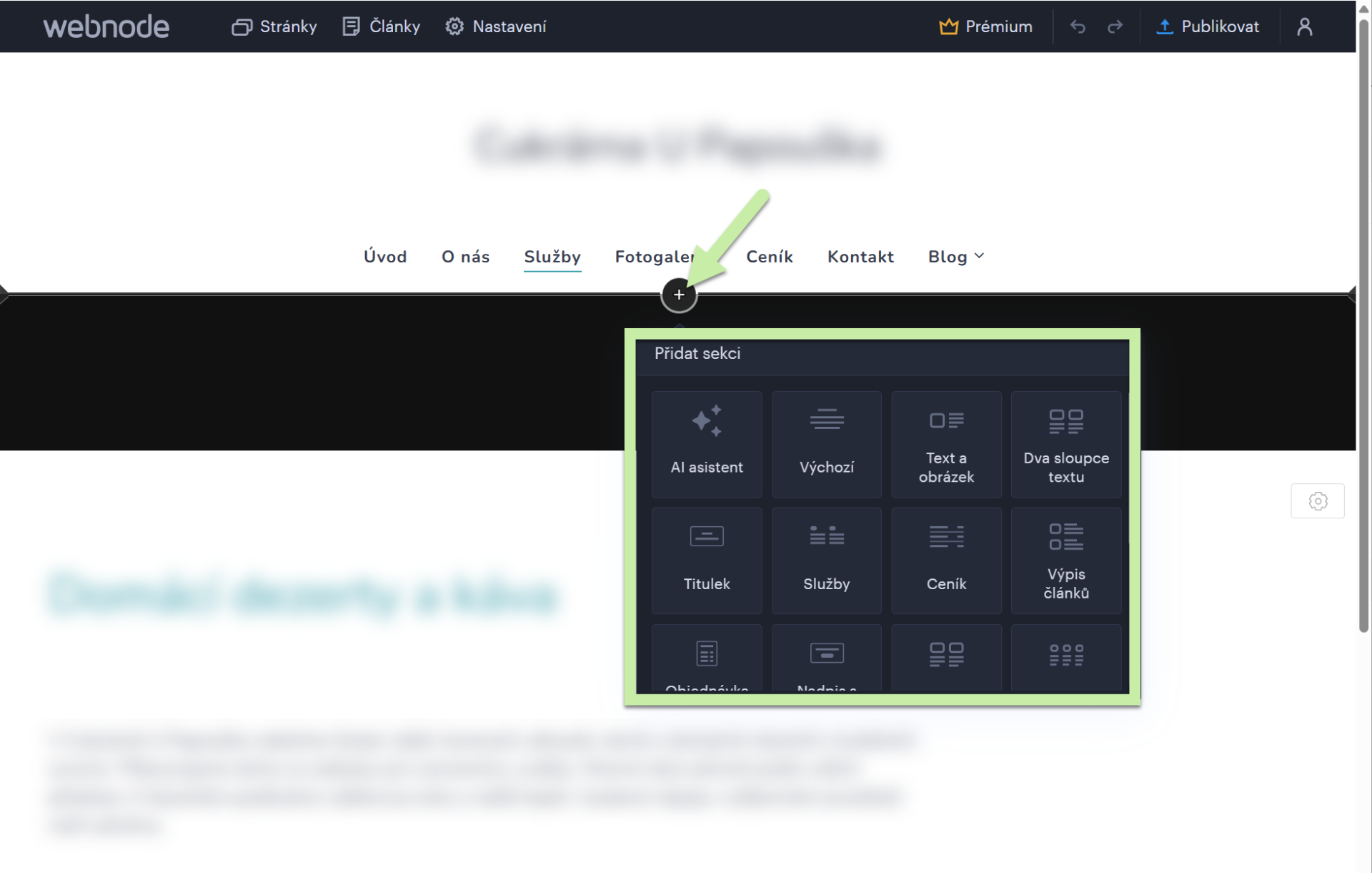Redo the last change
1372x873 pixels.
(x=1115, y=26)
